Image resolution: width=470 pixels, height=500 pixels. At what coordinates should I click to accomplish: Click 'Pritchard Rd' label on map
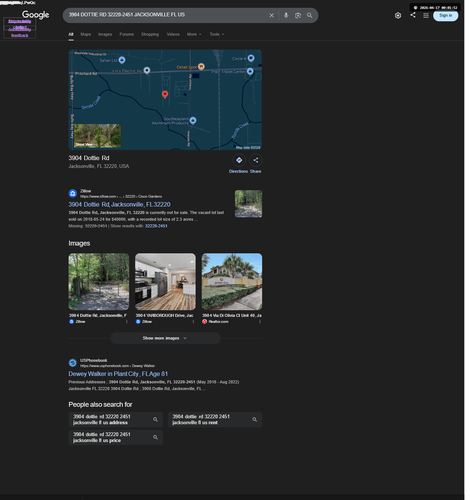(86, 73)
